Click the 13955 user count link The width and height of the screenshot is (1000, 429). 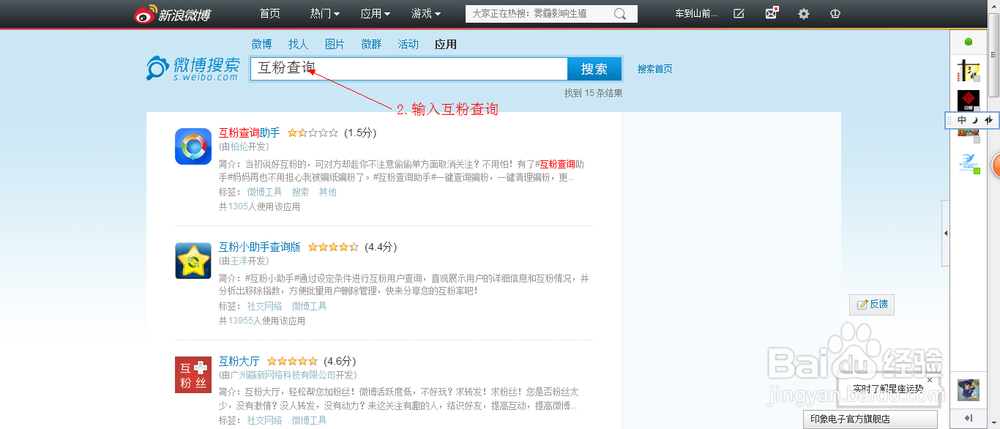pyautogui.click(x=240, y=321)
